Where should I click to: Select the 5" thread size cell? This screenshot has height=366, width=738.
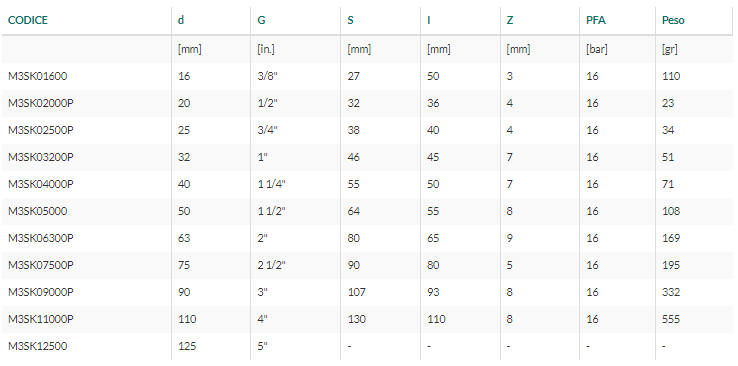pyautogui.click(x=262, y=346)
